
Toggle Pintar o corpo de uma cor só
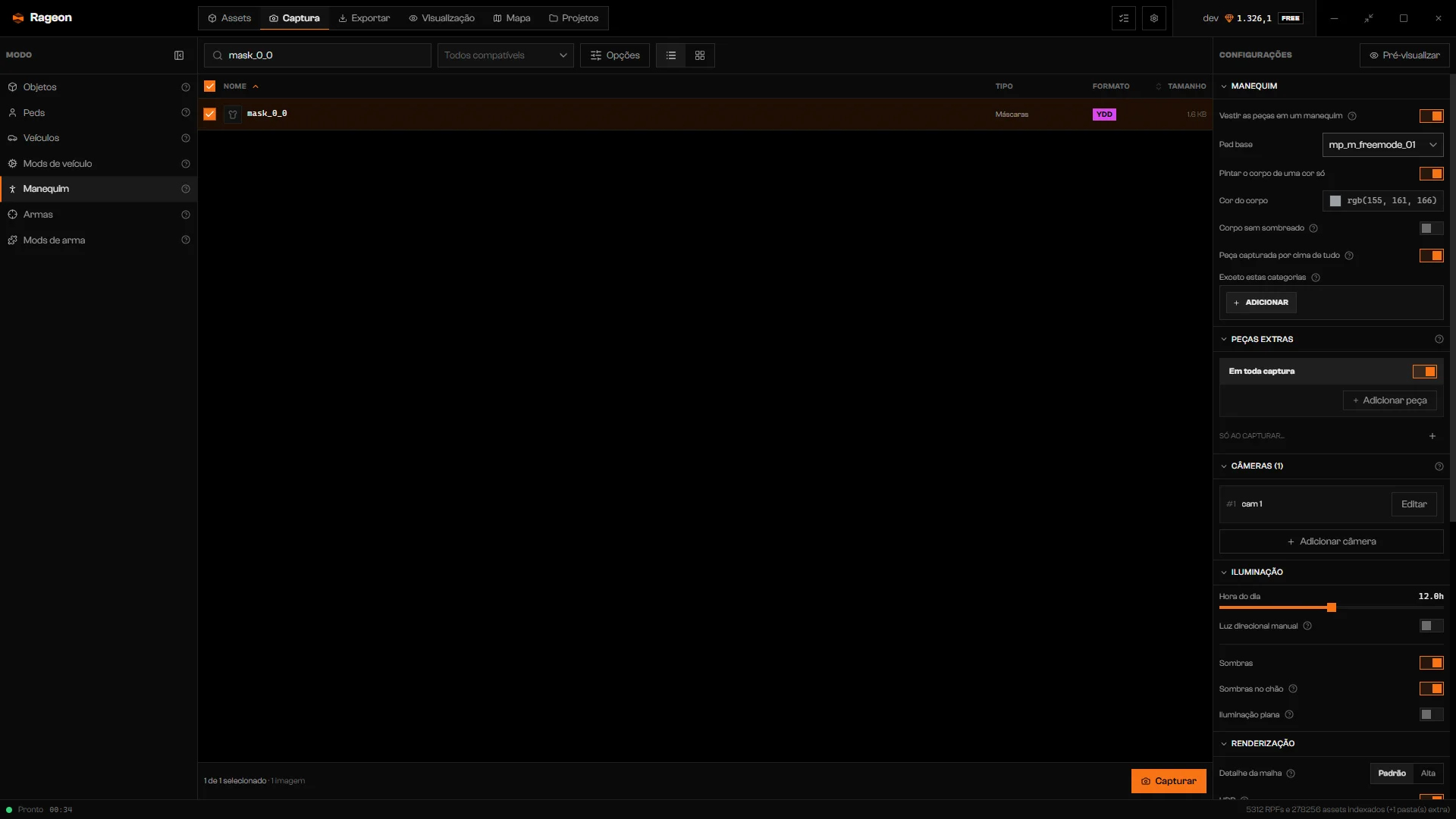(x=1432, y=174)
